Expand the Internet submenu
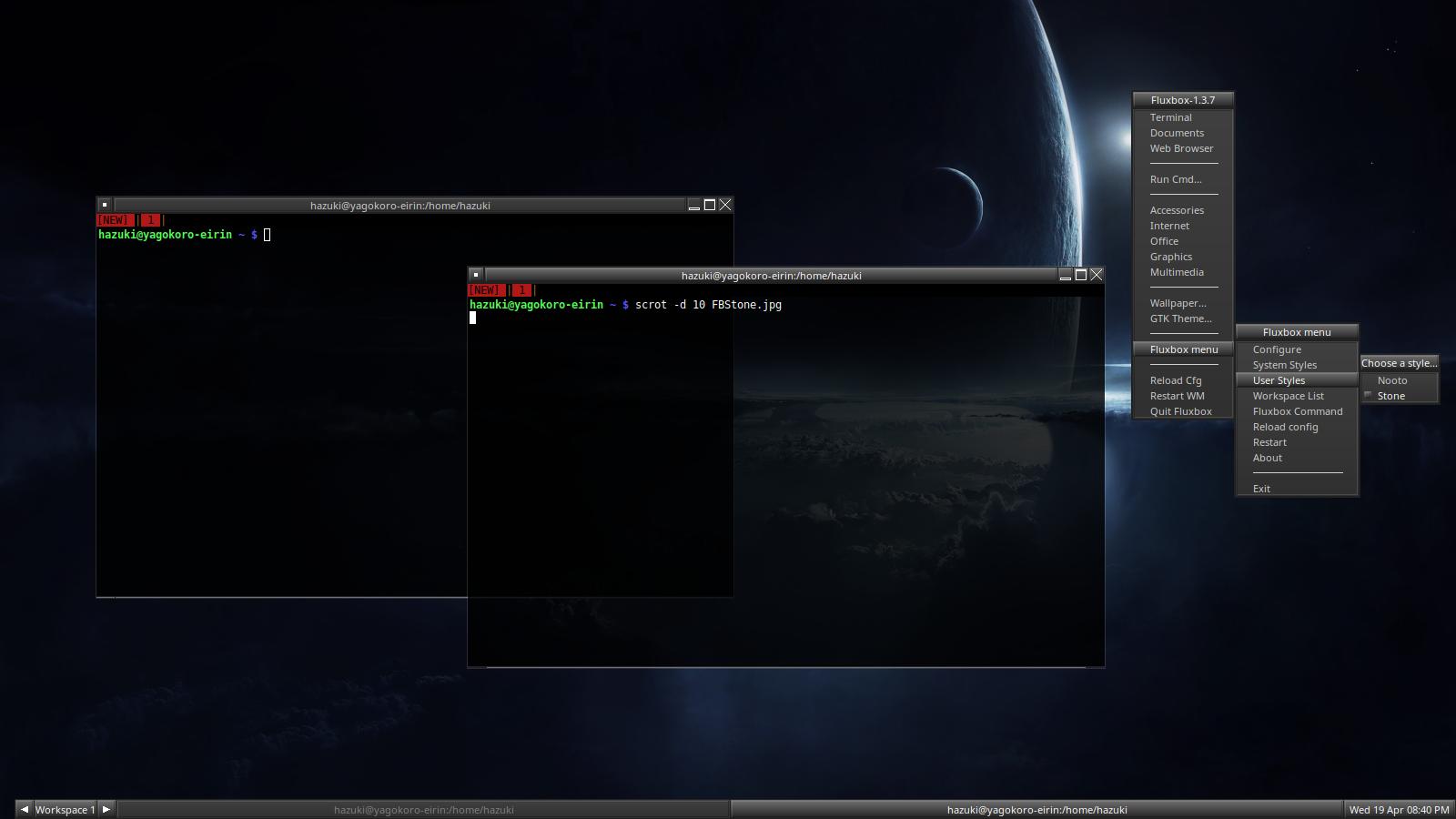1456x819 pixels. [x=1183, y=226]
